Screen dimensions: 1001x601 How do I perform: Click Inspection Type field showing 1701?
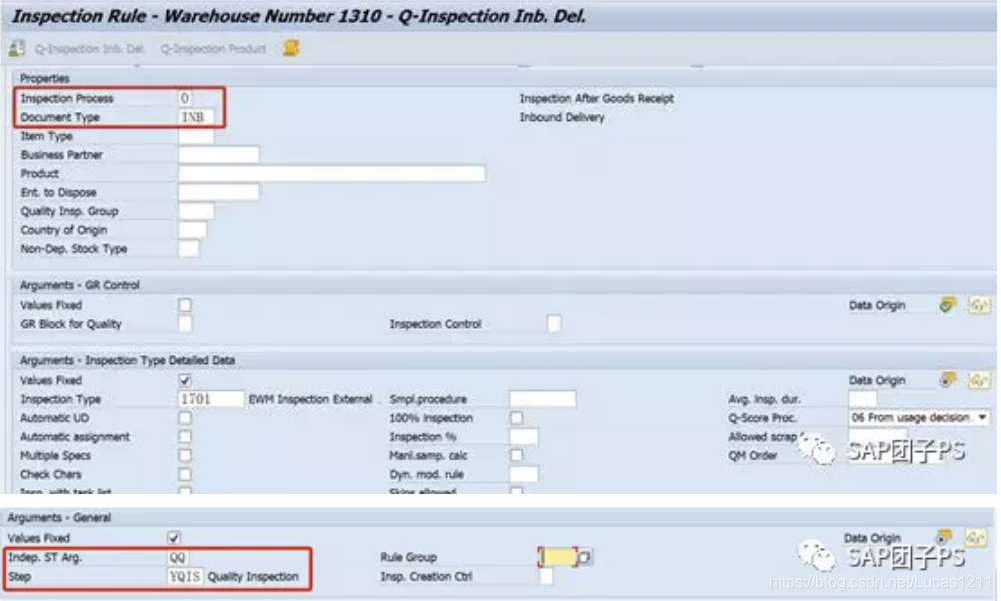coord(211,399)
